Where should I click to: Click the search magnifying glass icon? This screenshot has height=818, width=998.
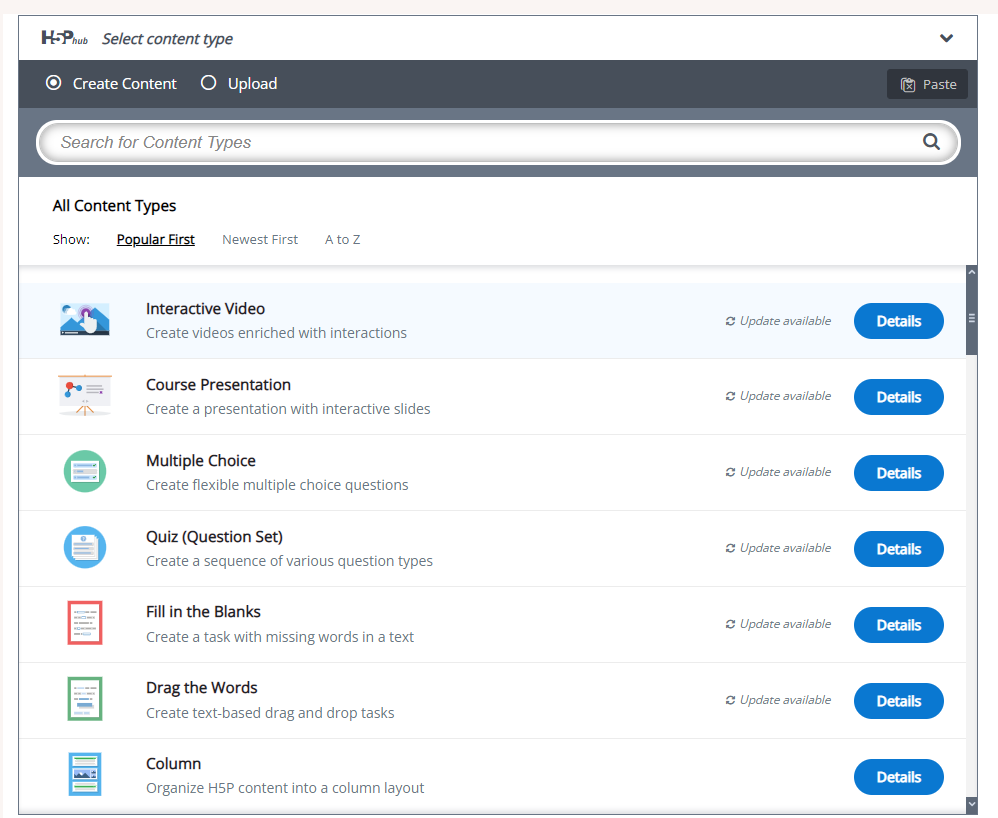[931, 142]
